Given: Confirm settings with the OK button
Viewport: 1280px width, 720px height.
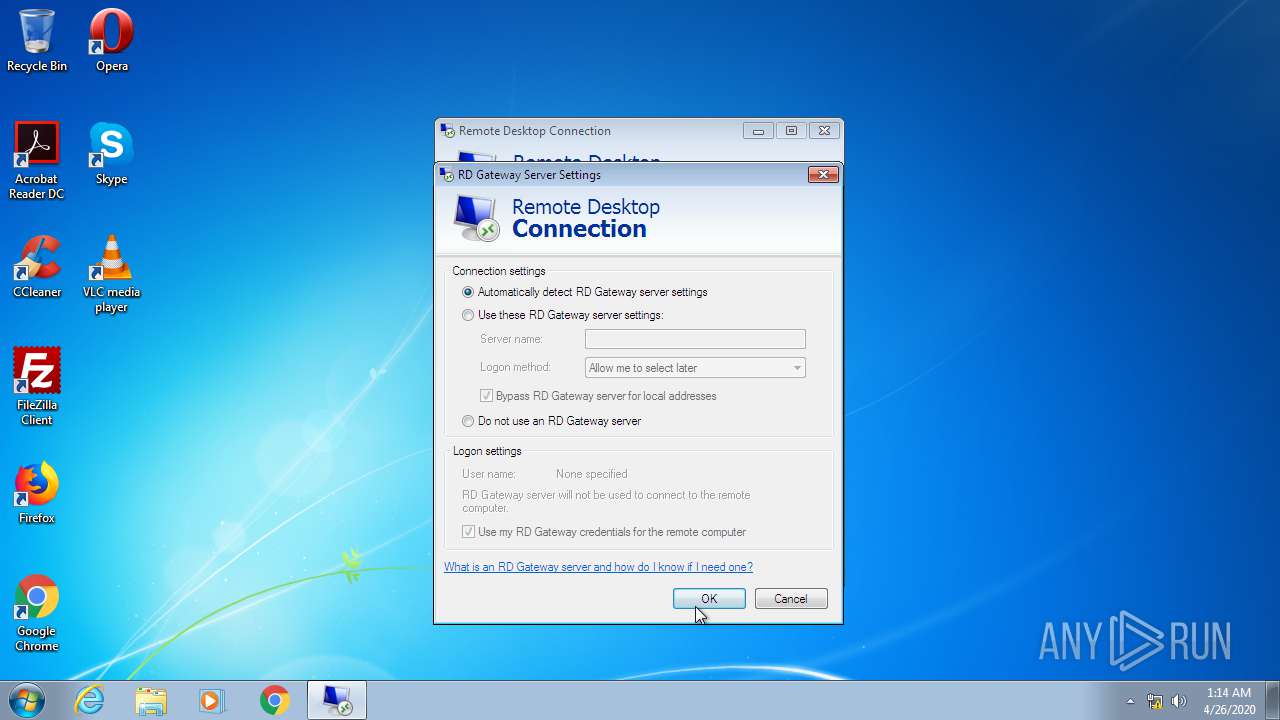Looking at the screenshot, I should 709,599.
